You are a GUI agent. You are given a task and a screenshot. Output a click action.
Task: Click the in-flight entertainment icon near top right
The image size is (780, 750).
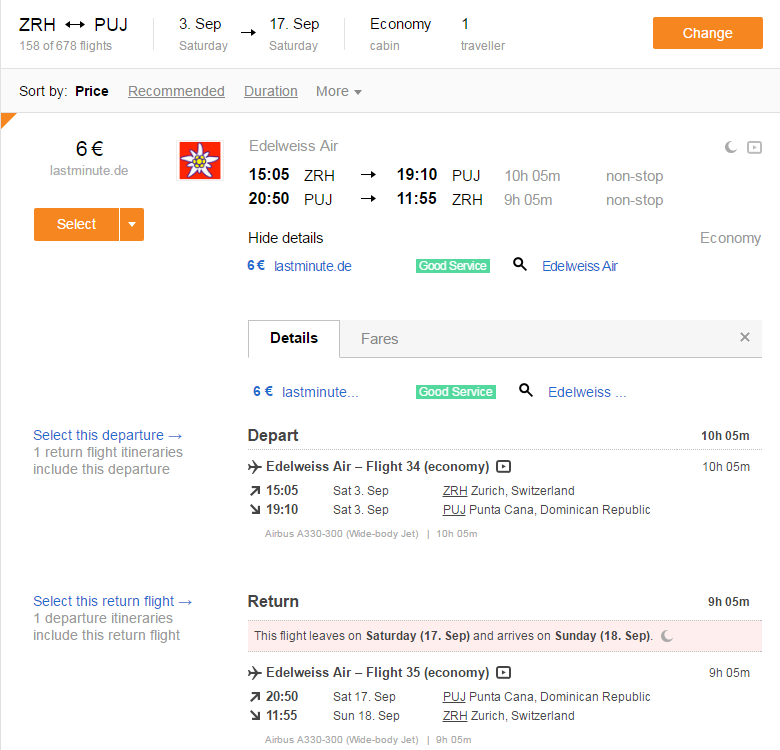(x=754, y=147)
